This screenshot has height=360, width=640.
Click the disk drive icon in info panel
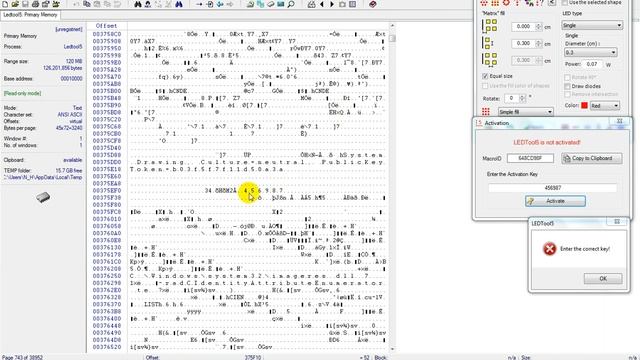(x=43, y=198)
